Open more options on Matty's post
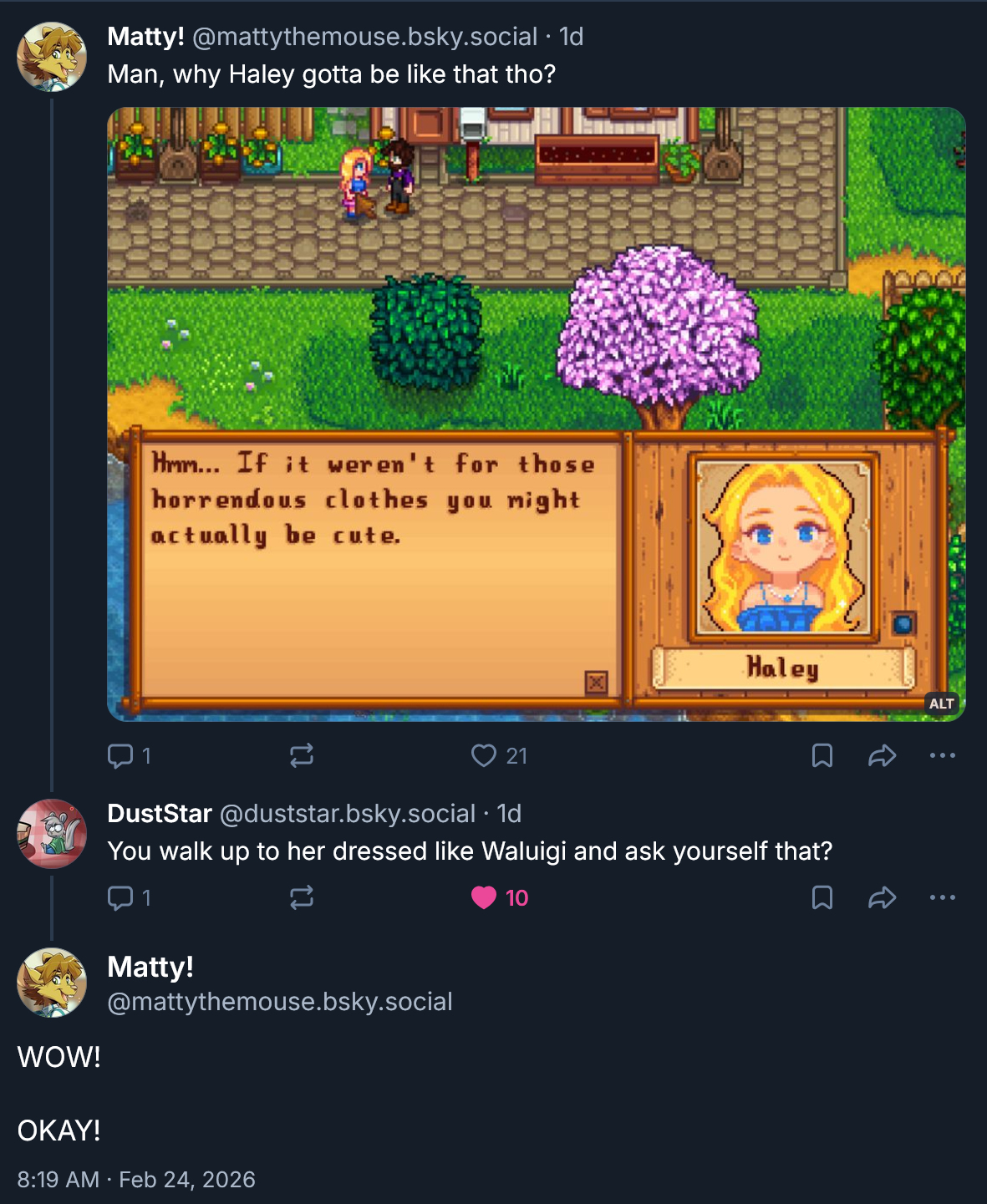987x1204 pixels. tap(943, 756)
